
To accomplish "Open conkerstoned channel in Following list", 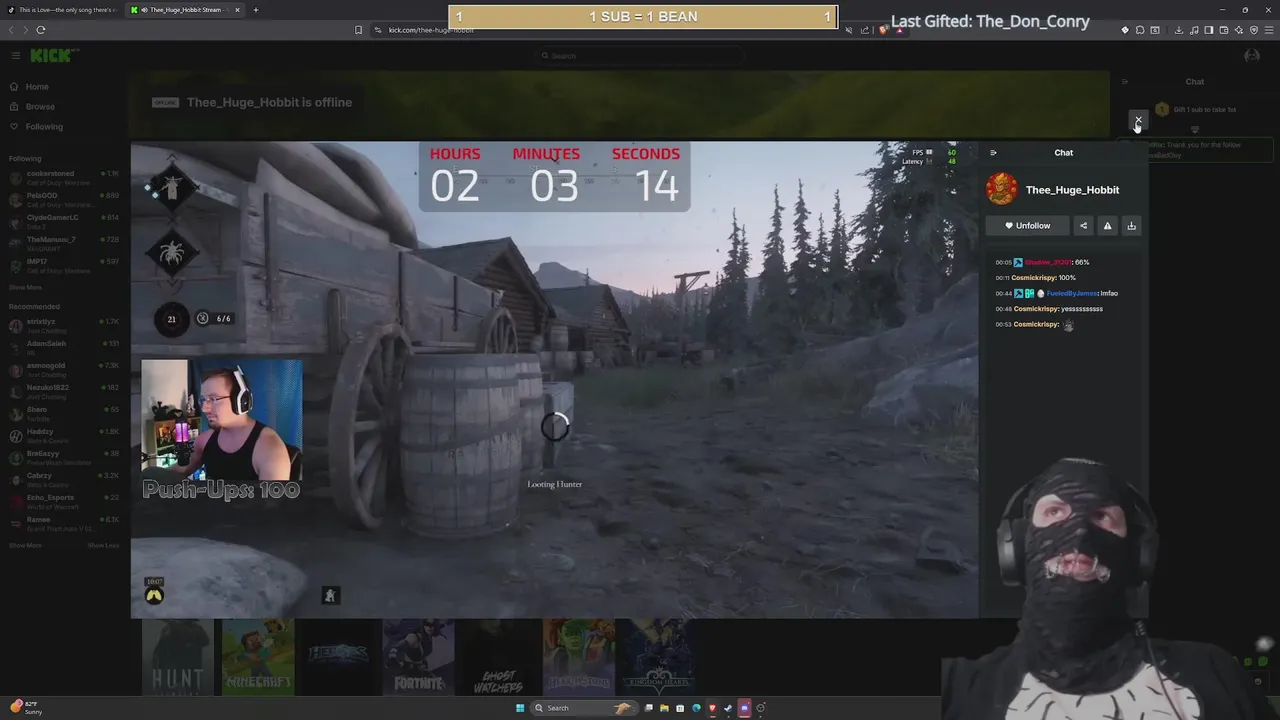I will (x=64, y=177).
